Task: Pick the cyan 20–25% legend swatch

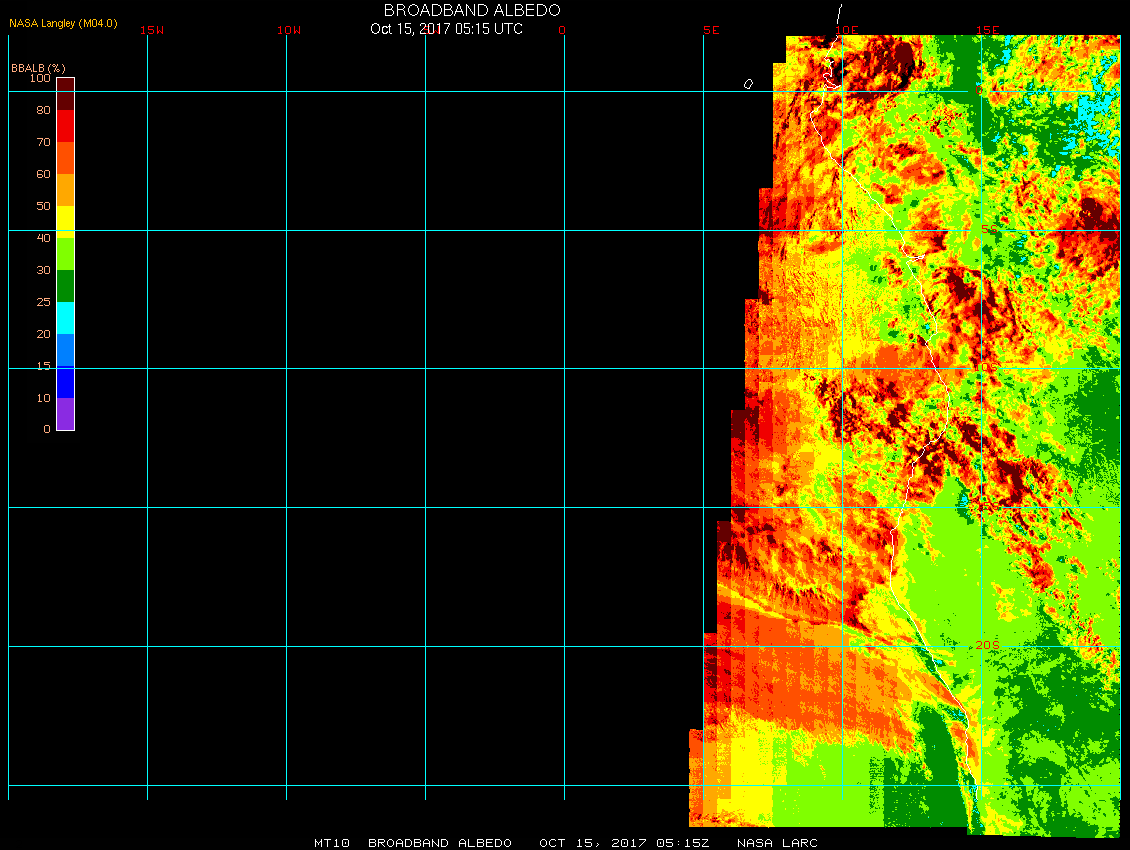Action: (x=65, y=317)
